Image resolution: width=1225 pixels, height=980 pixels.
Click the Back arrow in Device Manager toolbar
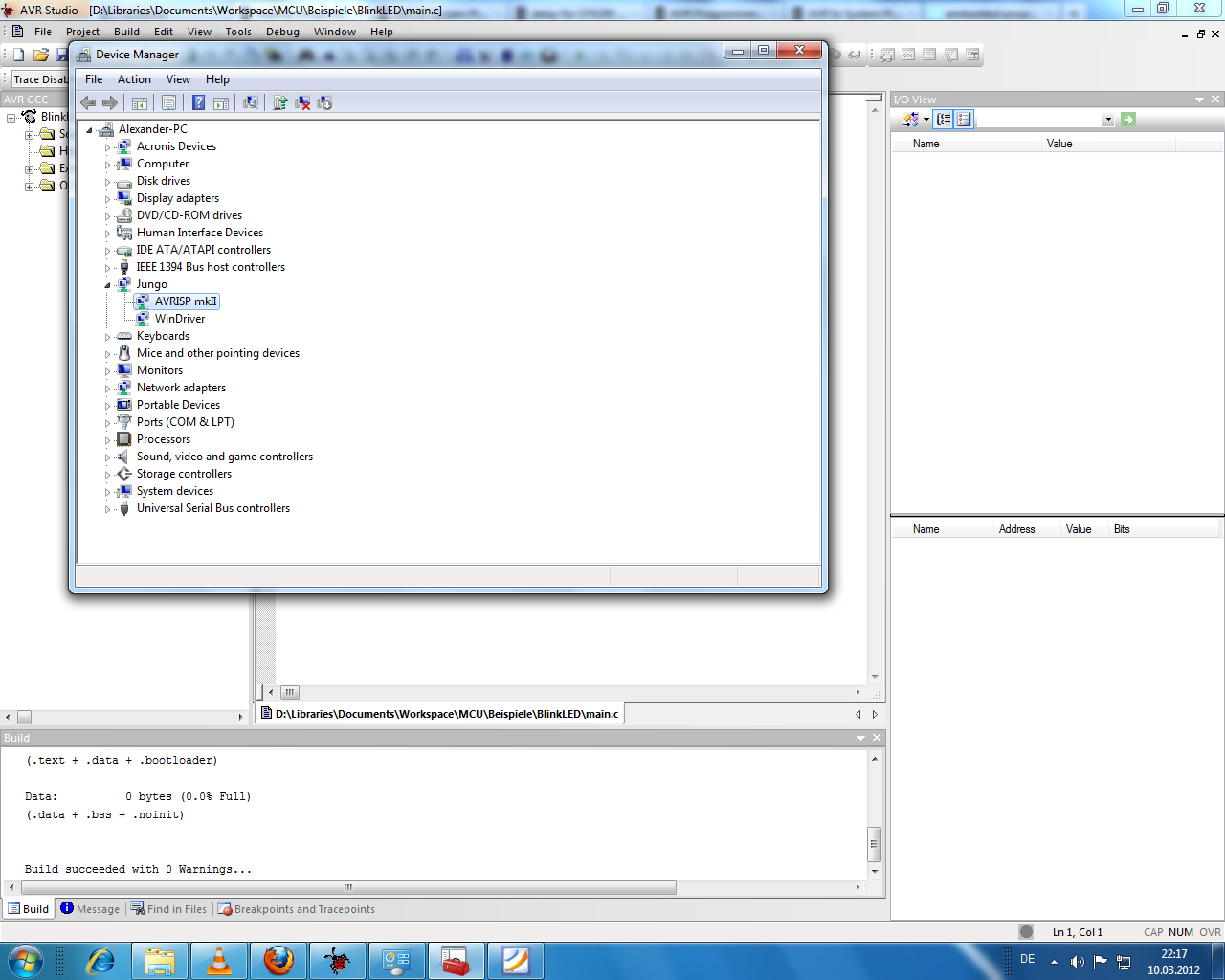pyautogui.click(x=88, y=102)
